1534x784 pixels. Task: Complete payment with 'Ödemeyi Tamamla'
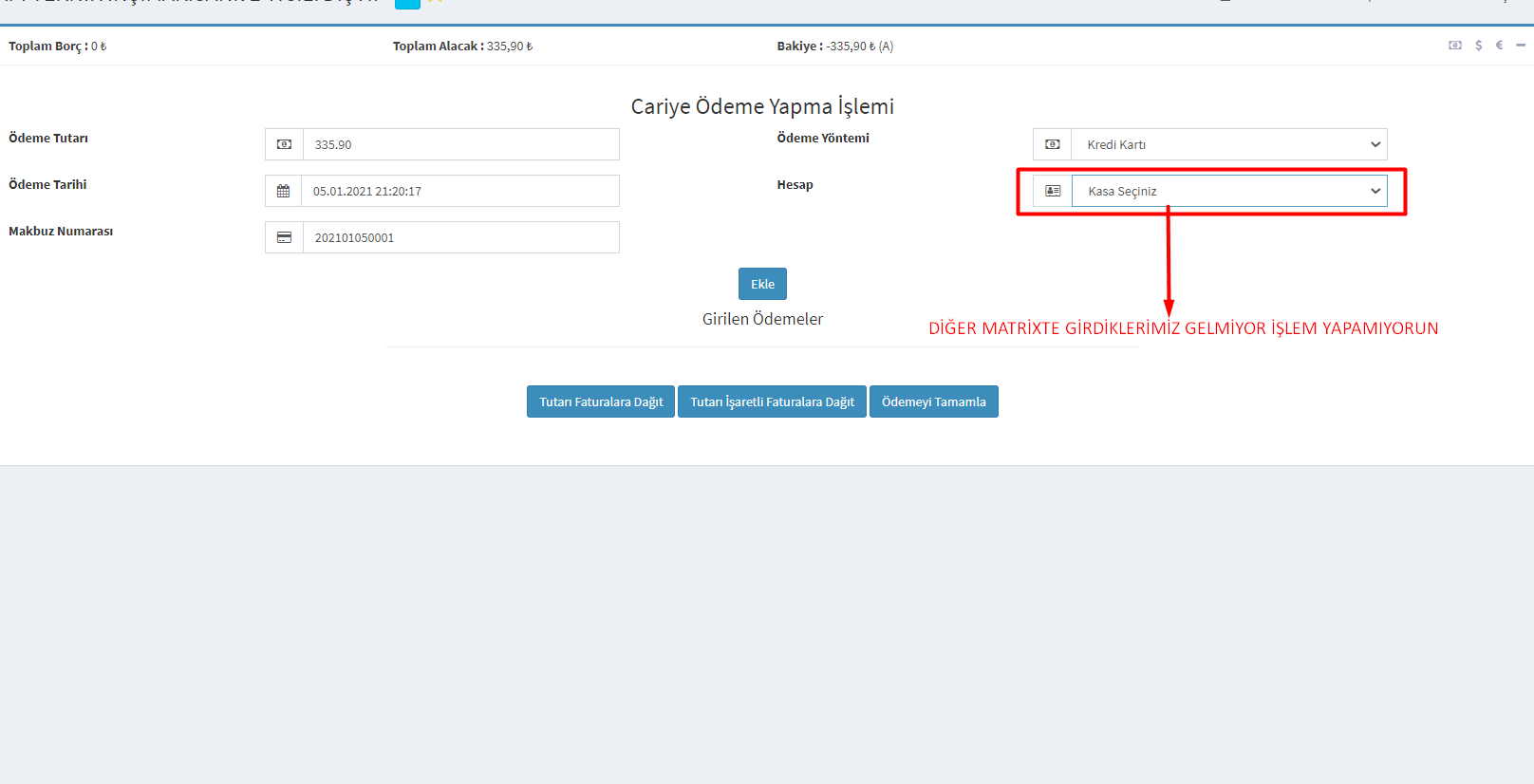[x=933, y=401]
